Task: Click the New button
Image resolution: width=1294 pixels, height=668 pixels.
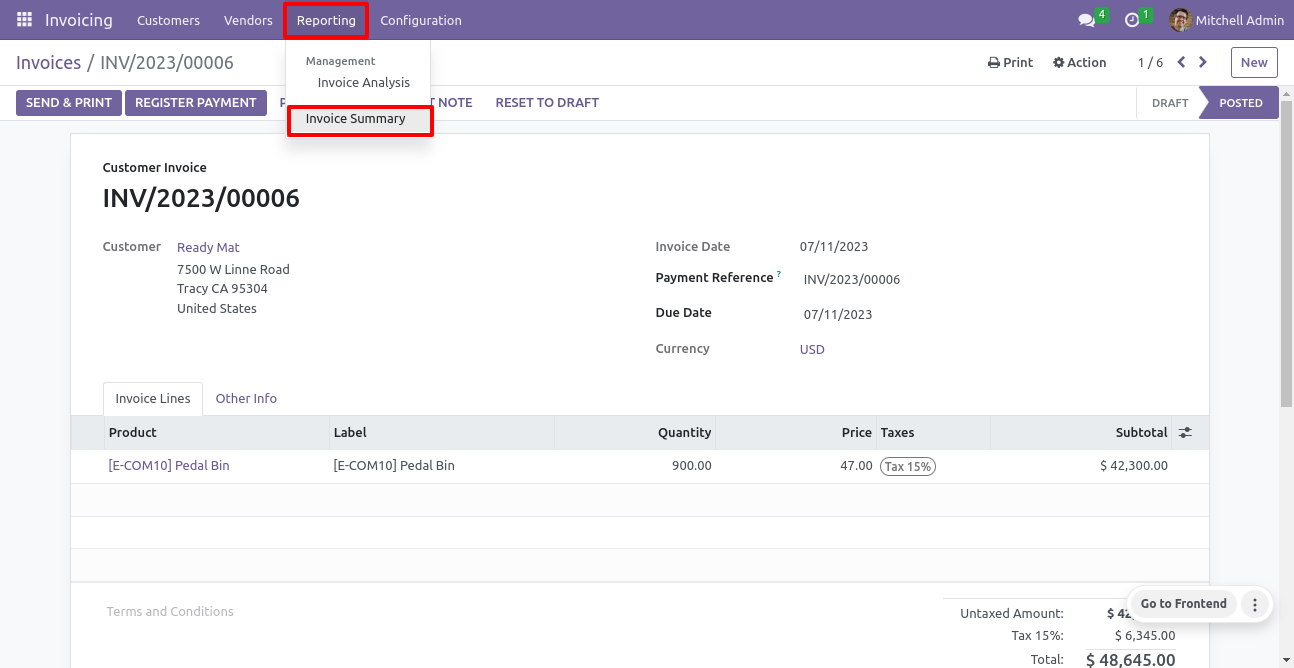Action: tap(1254, 62)
